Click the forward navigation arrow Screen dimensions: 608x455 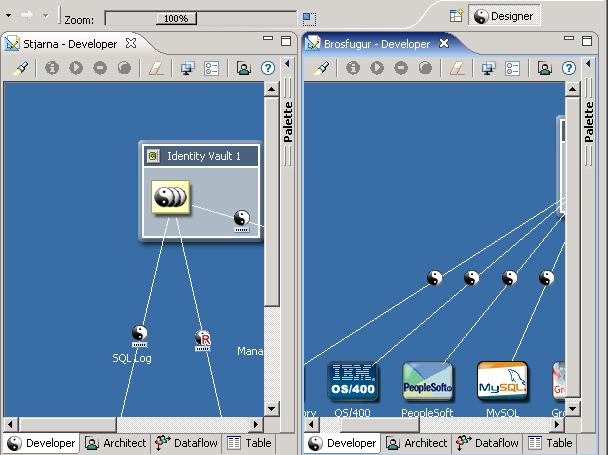[x=26, y=16]
